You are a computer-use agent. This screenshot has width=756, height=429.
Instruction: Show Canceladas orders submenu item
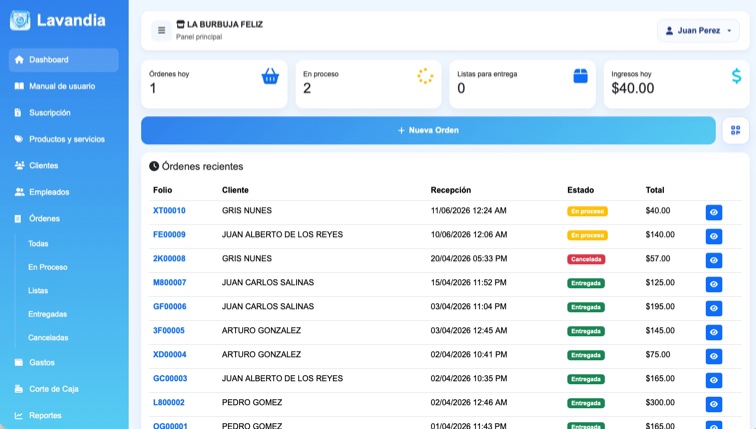coord(48,337)
